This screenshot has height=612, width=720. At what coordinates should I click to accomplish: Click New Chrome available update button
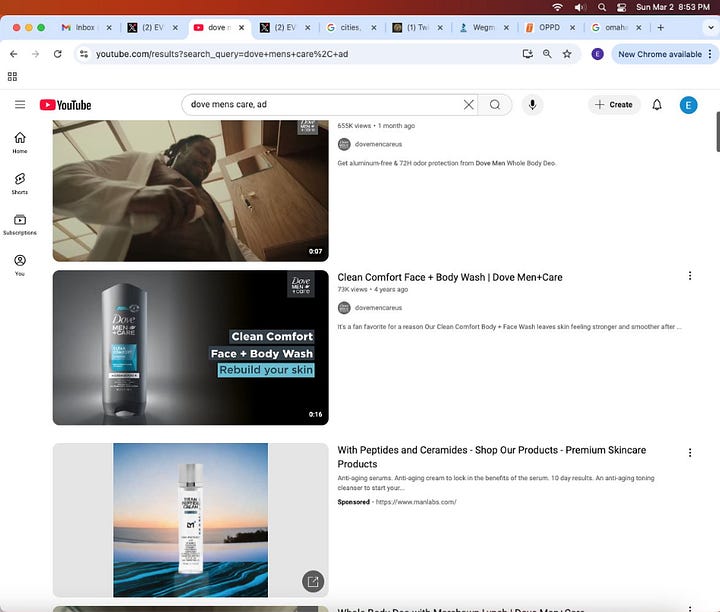(659, 54)
